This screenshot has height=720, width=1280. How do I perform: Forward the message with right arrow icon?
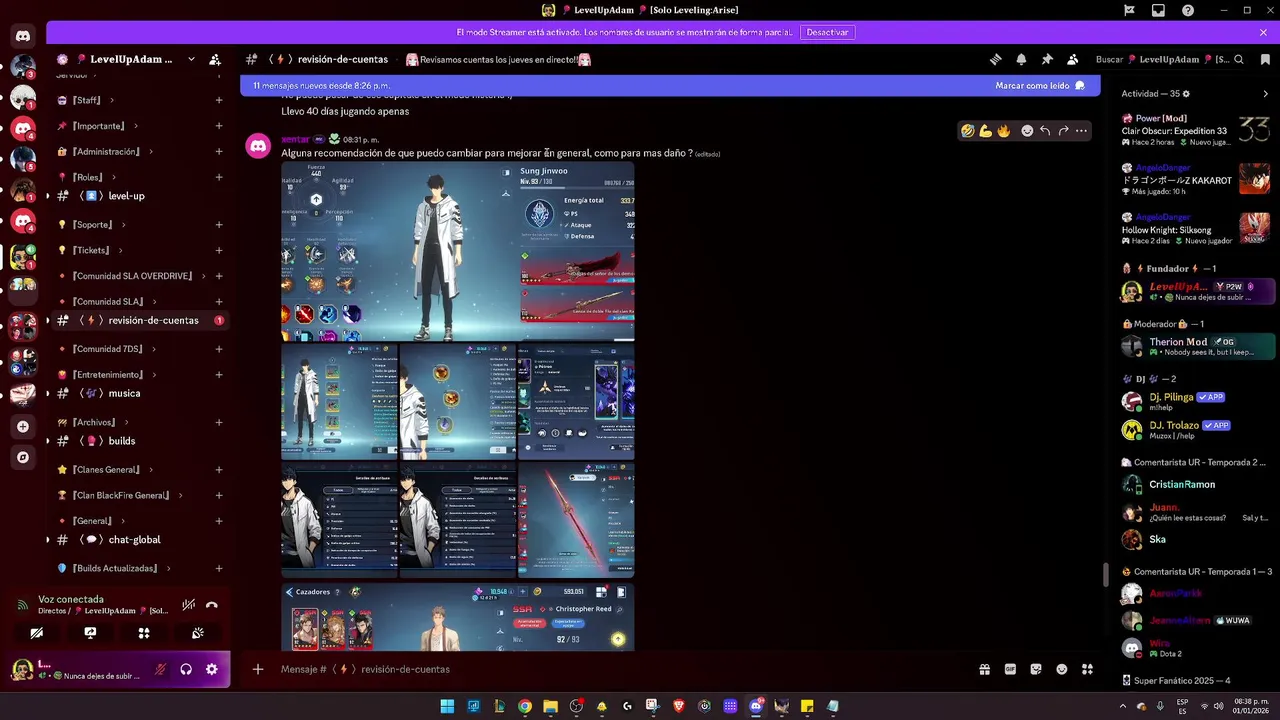[x=1063, y=131]
